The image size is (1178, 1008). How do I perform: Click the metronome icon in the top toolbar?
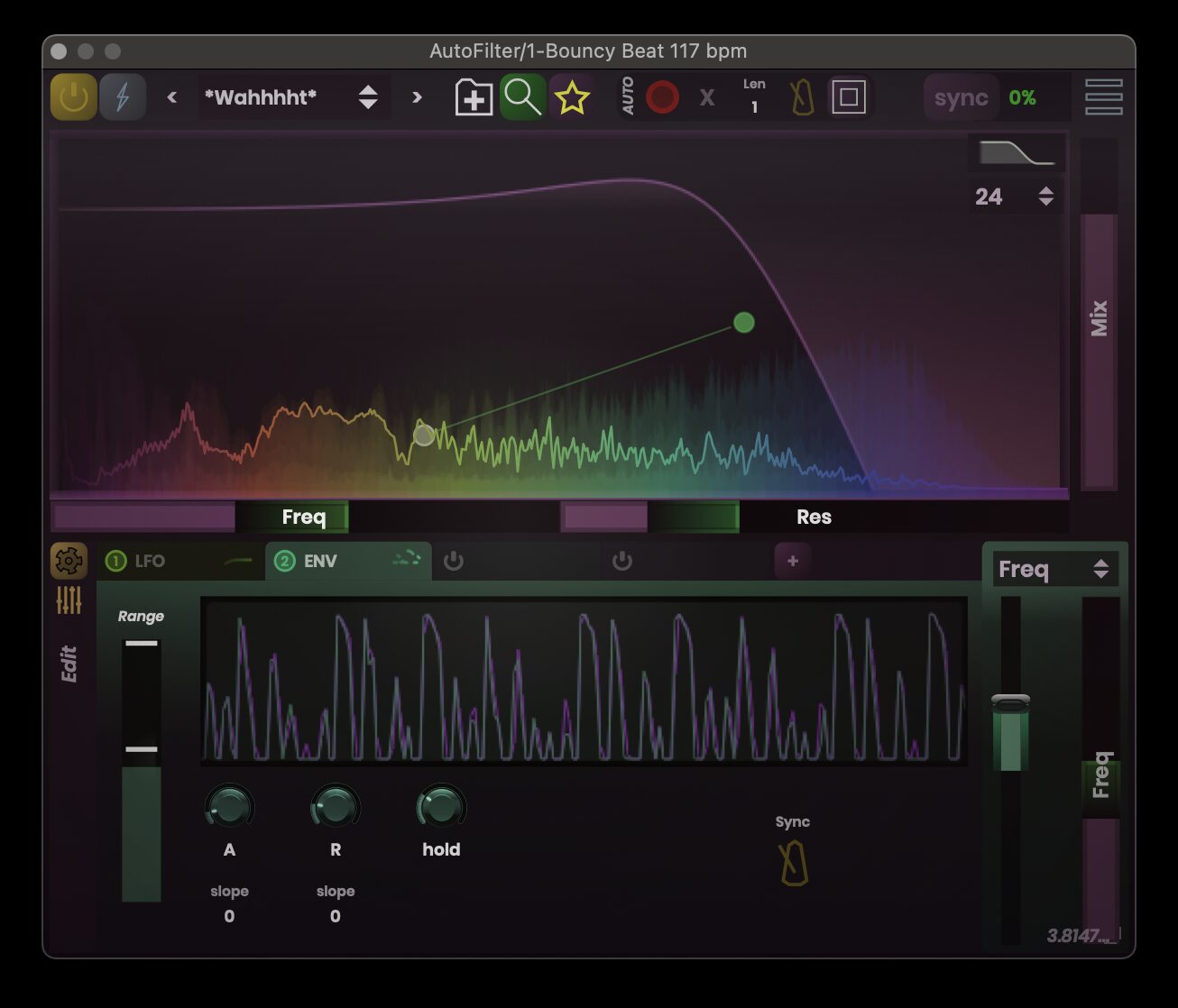click(x=801, y=97)
